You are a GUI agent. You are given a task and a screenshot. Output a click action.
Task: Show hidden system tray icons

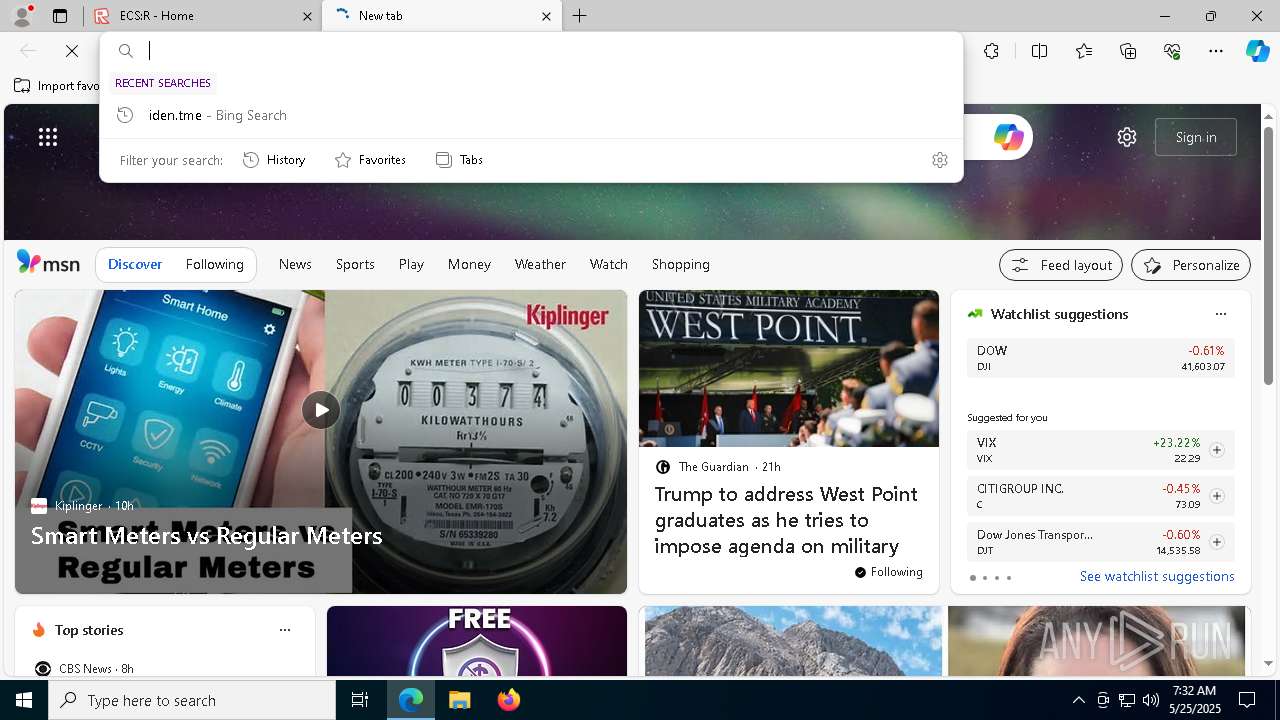point(1078,700)
